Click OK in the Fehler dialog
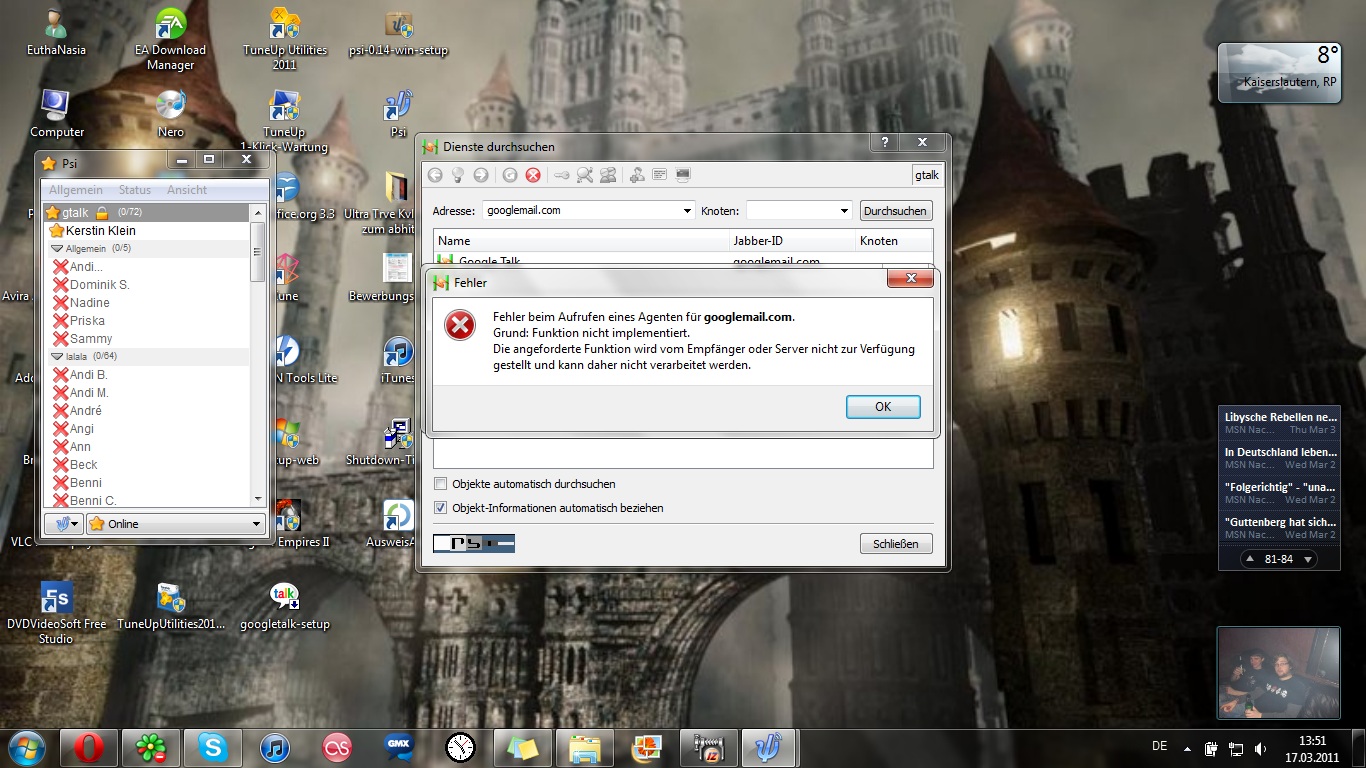The image size is (1366, 768). coord(883,407)
